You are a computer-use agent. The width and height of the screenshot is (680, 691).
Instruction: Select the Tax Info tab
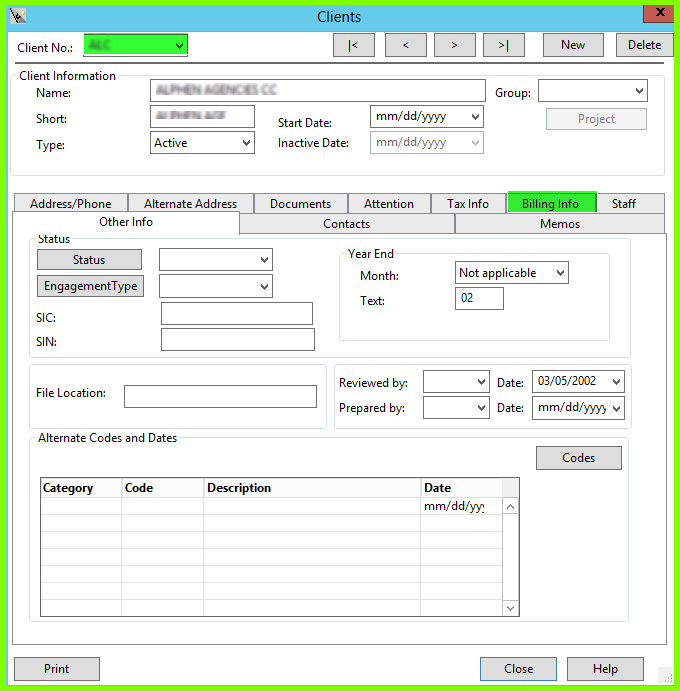pos(468,203)
